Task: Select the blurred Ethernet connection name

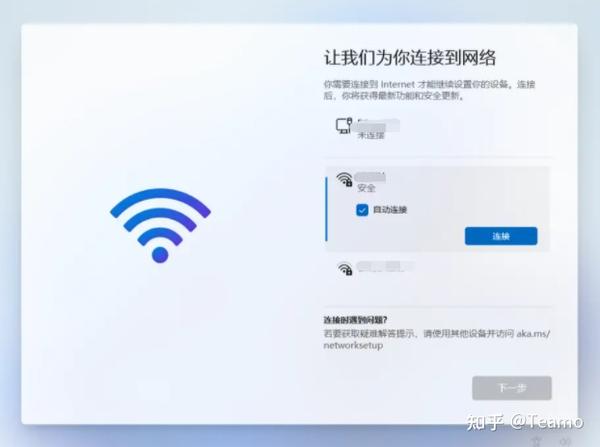Action: (378, 125)
